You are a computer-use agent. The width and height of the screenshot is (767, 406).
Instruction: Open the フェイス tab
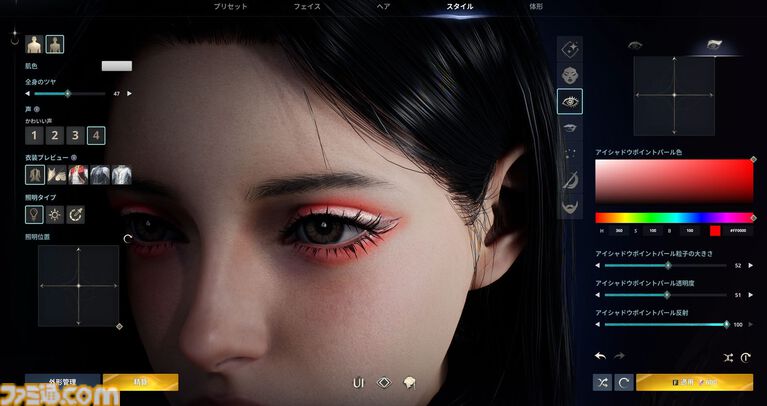[307, 7]
